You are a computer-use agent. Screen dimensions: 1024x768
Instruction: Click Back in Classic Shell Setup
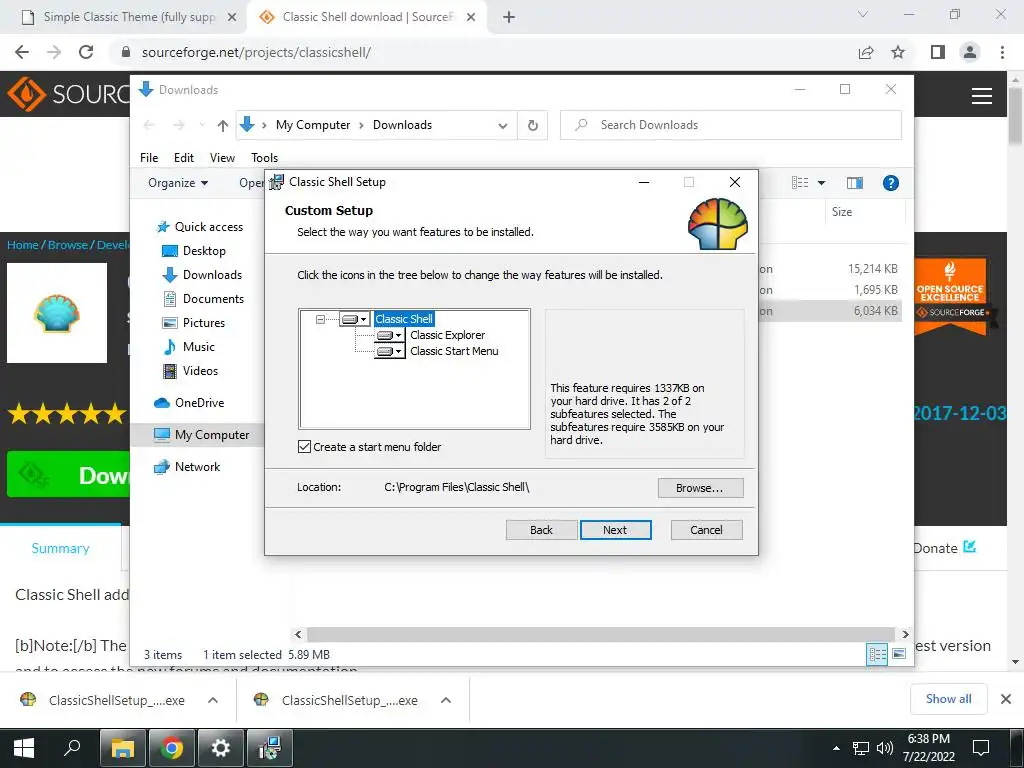click(x=541, y=530)
